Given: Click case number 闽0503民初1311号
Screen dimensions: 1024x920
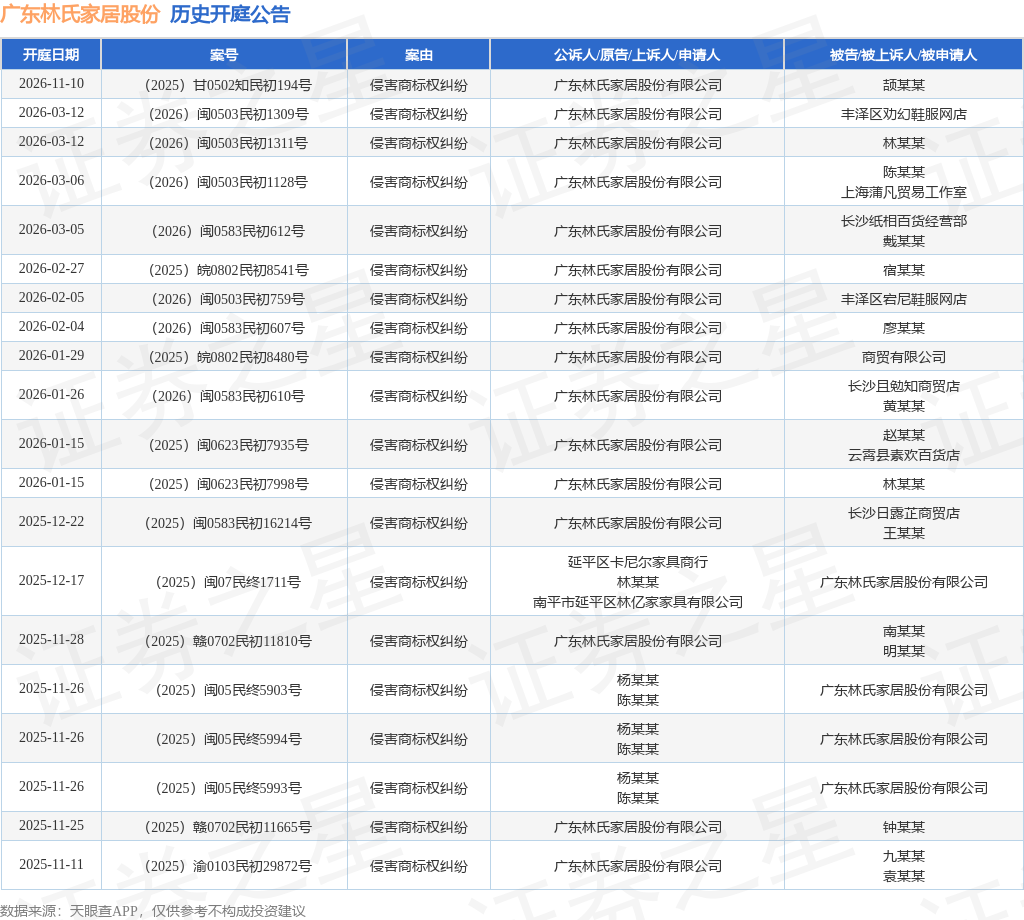Looking at the screenshot, I should pyautogui.click(x=228, y=143).
